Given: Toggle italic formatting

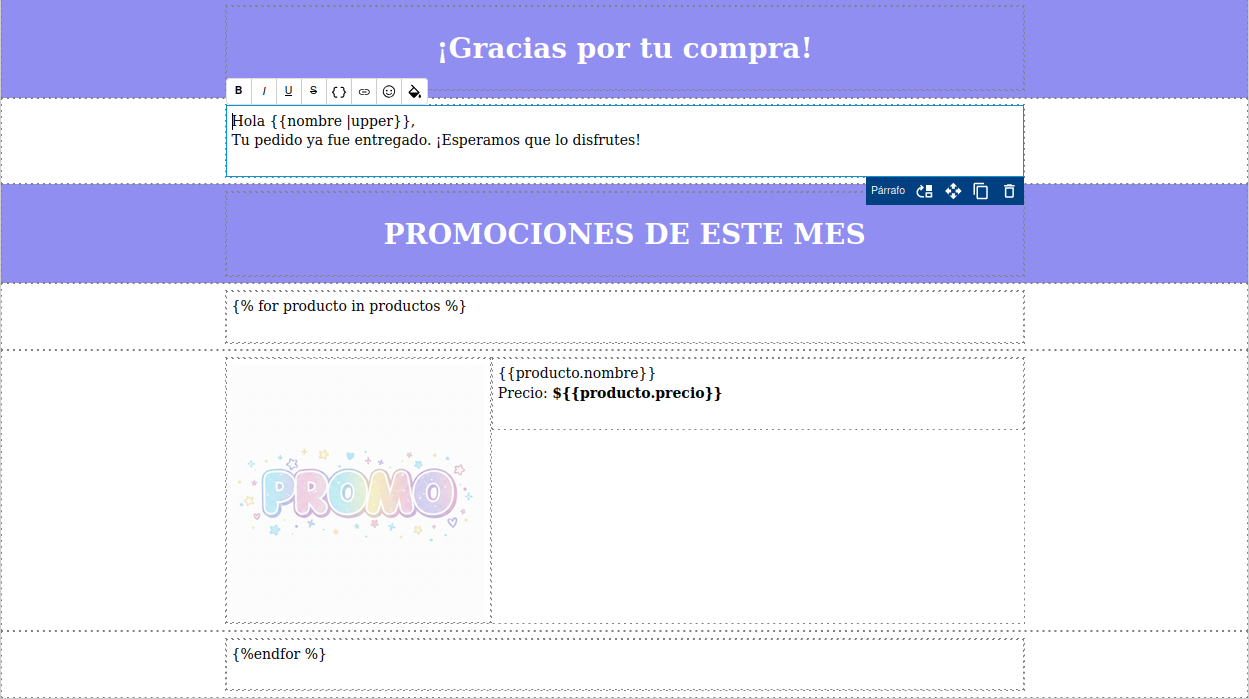Looking at the screenshot, I should tap(263, 91).
